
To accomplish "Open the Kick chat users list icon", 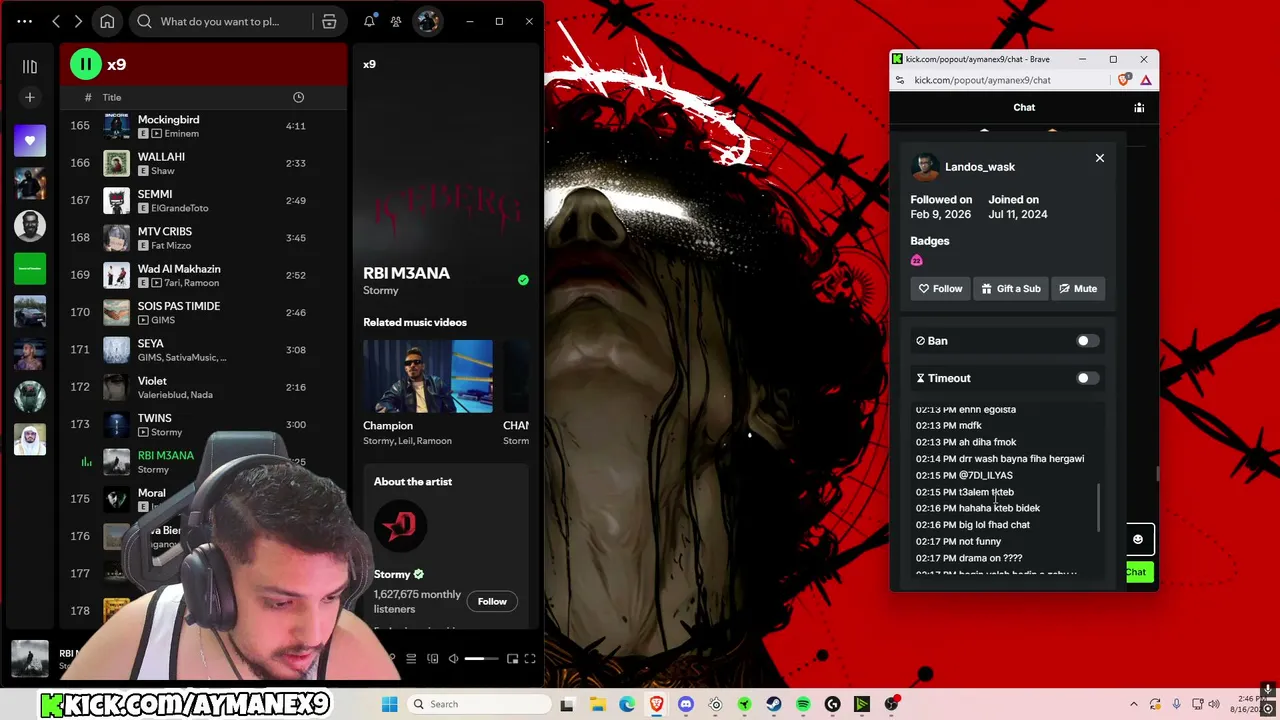I will point(1139,107).
